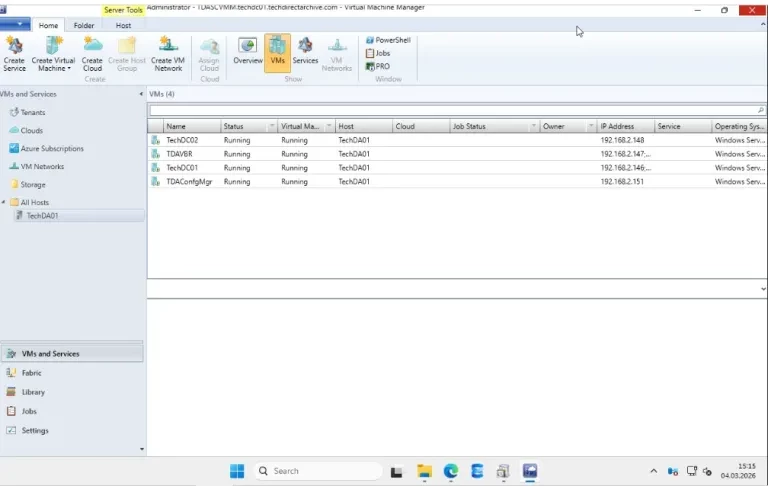The height and width of the screenshot is (486, 768).
Task: Sort by the Name column header
Action: pos(192,126)
